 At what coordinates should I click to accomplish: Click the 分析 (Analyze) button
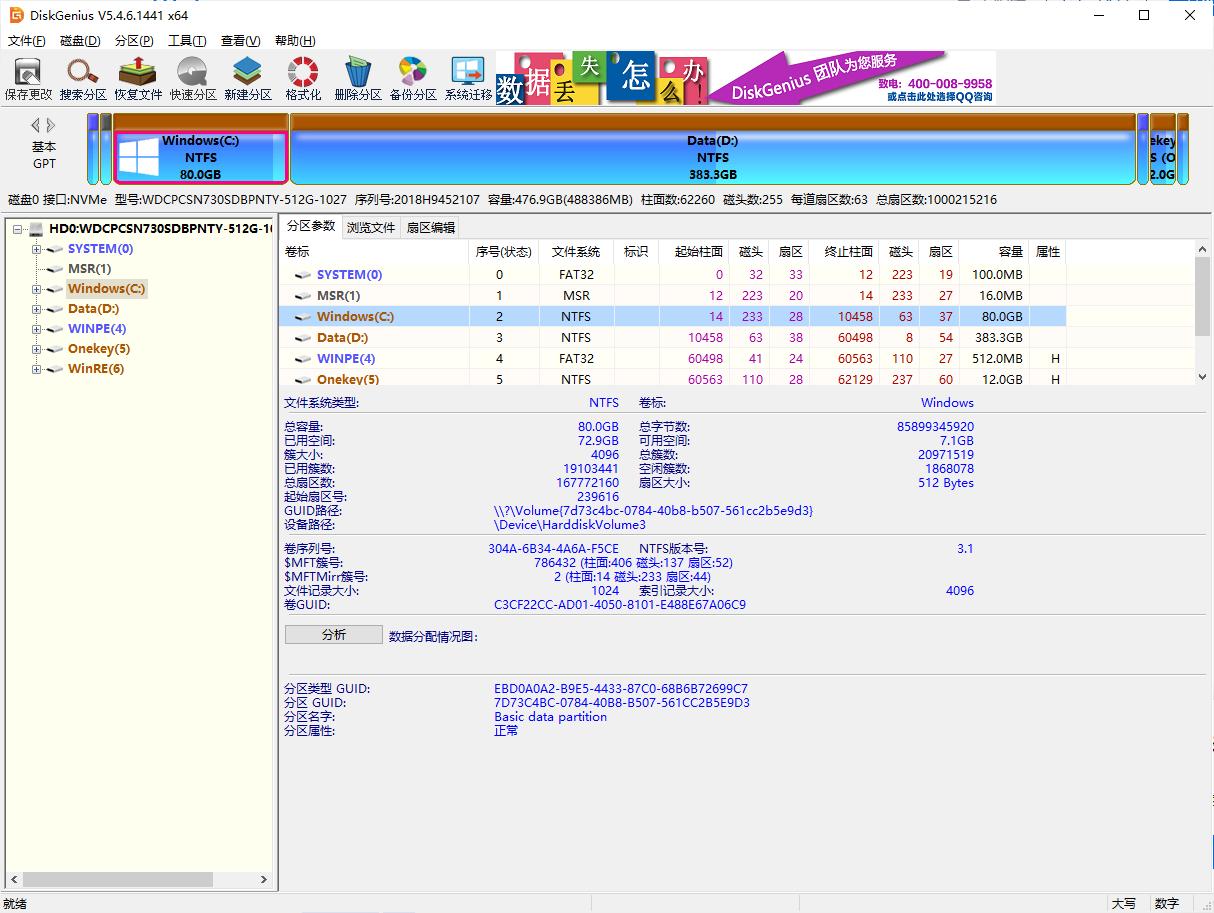(x=333, y=634)
